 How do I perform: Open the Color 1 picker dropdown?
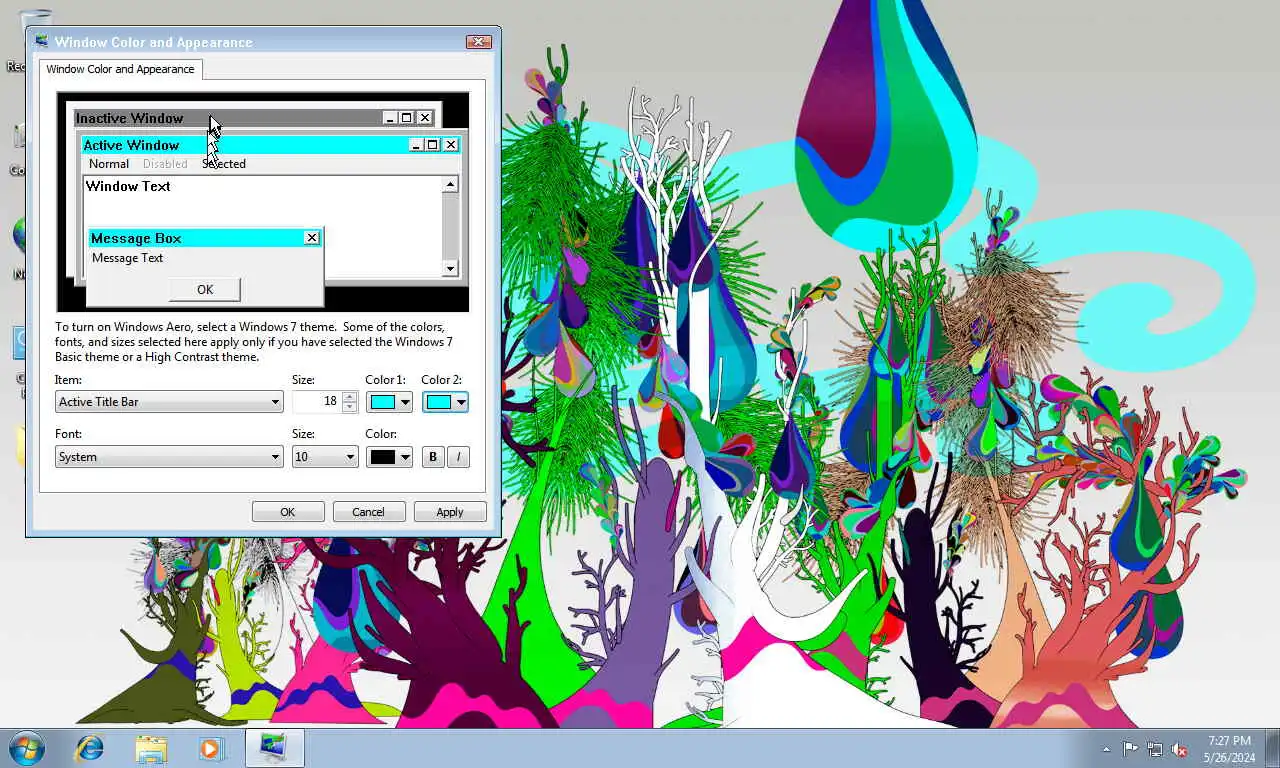[x=389, y=402]
